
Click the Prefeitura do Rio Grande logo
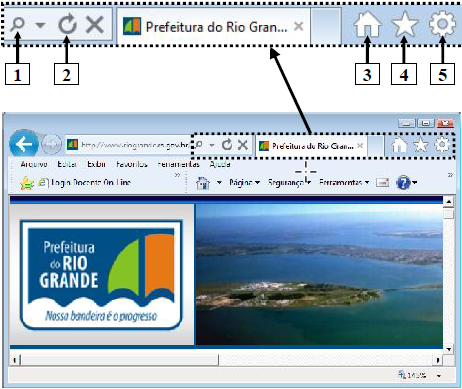tap(101, 275)
